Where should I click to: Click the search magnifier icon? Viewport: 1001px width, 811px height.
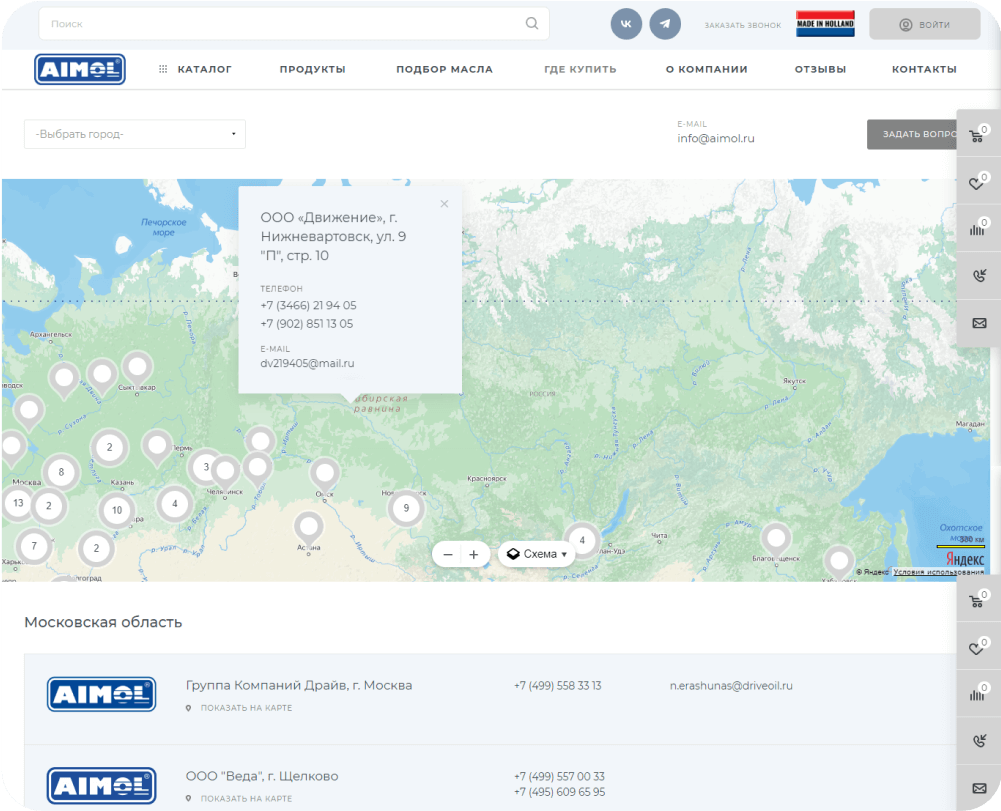pyautogui.click(x=532, y=24)
